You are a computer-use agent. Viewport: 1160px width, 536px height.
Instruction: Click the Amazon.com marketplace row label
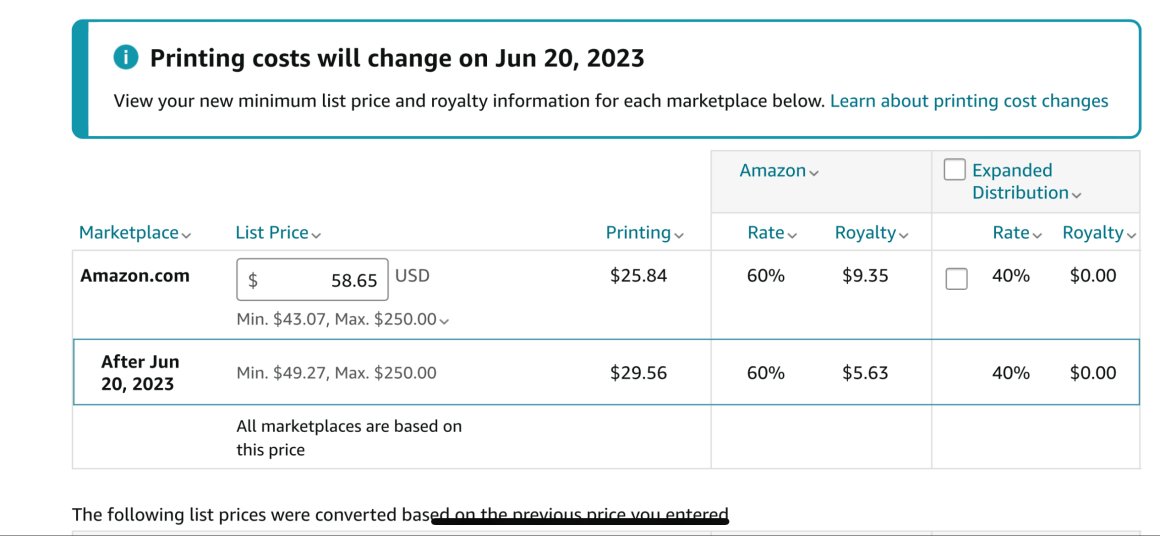(135, 276)
